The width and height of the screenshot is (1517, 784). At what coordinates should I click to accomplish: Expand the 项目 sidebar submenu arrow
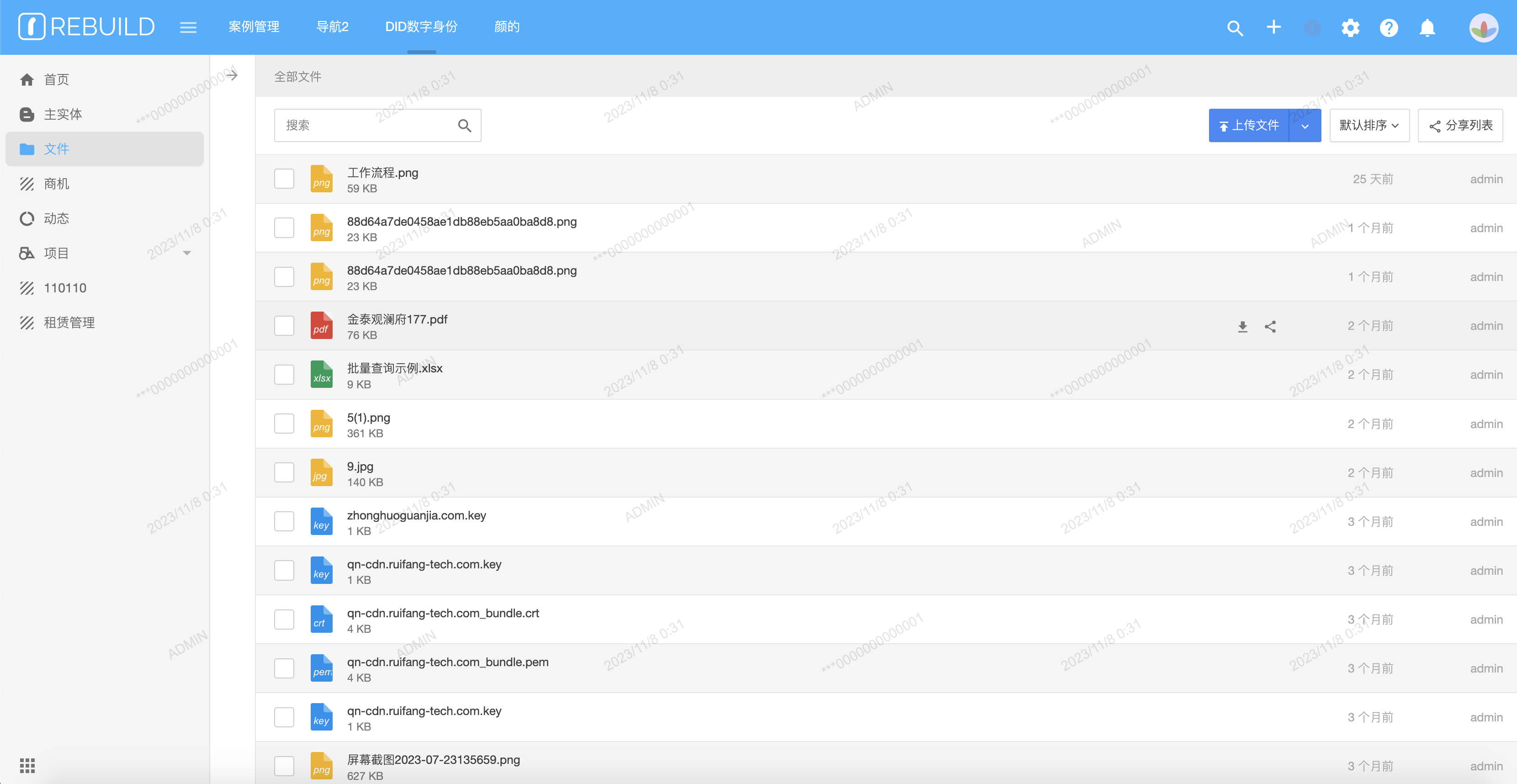tap(187, 253)
